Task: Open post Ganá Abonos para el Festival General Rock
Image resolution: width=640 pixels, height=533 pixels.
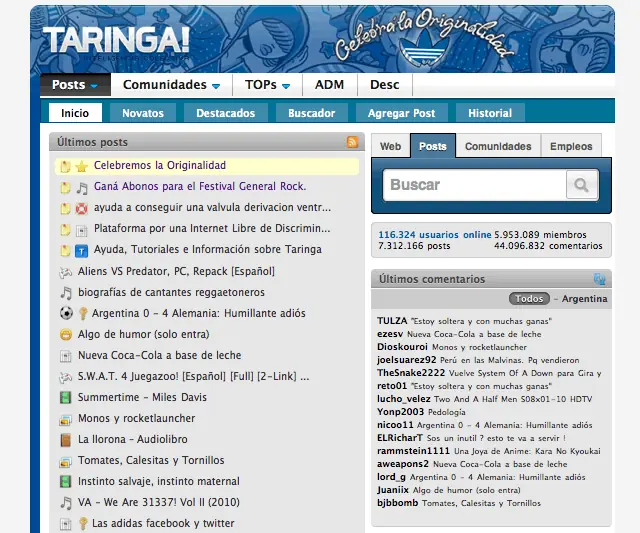Action: (x=200, y=187)
